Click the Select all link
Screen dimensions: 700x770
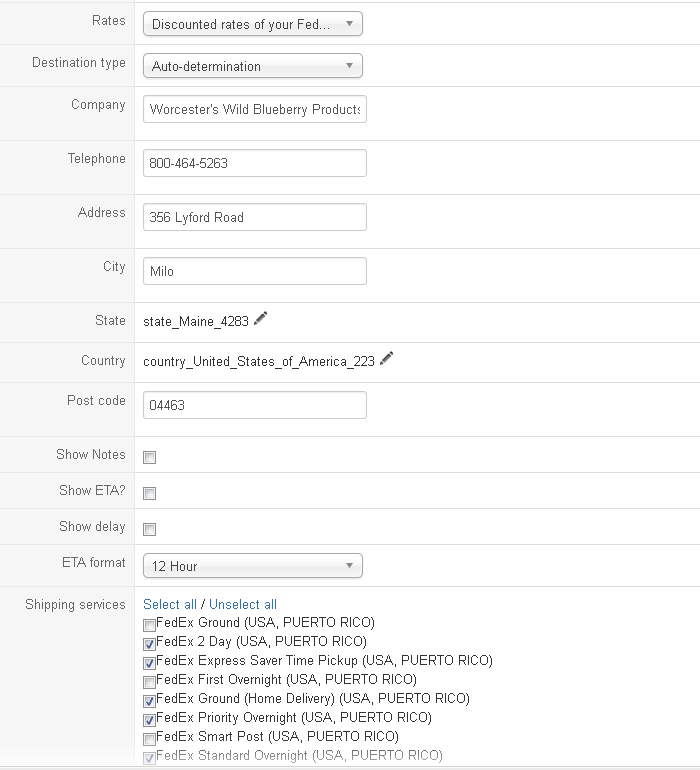(170, 605)
